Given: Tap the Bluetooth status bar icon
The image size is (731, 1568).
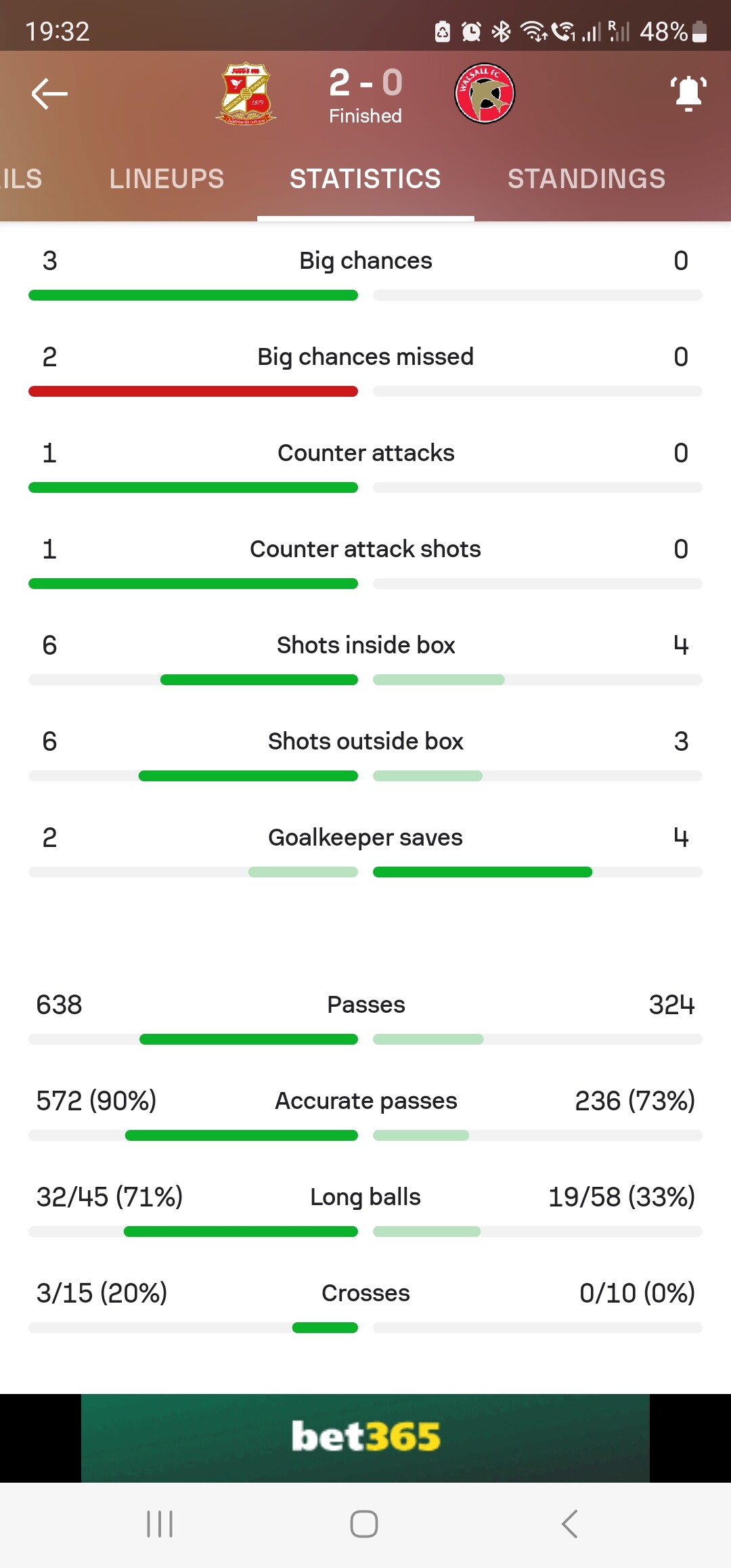Looking at the screenshot, I should (x=502, y=31).
